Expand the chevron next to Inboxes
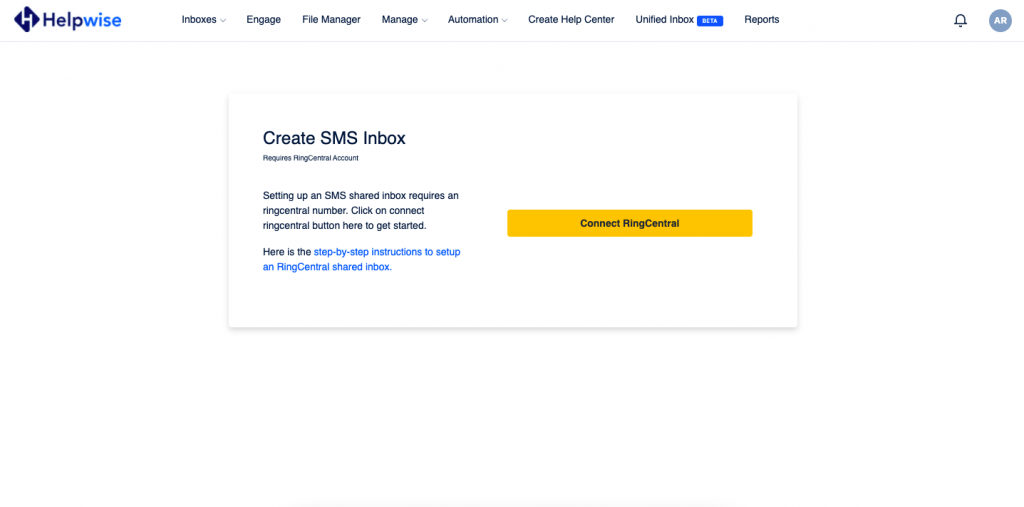This screenshot has height=507, width=1024. click(x=223, y=21)
